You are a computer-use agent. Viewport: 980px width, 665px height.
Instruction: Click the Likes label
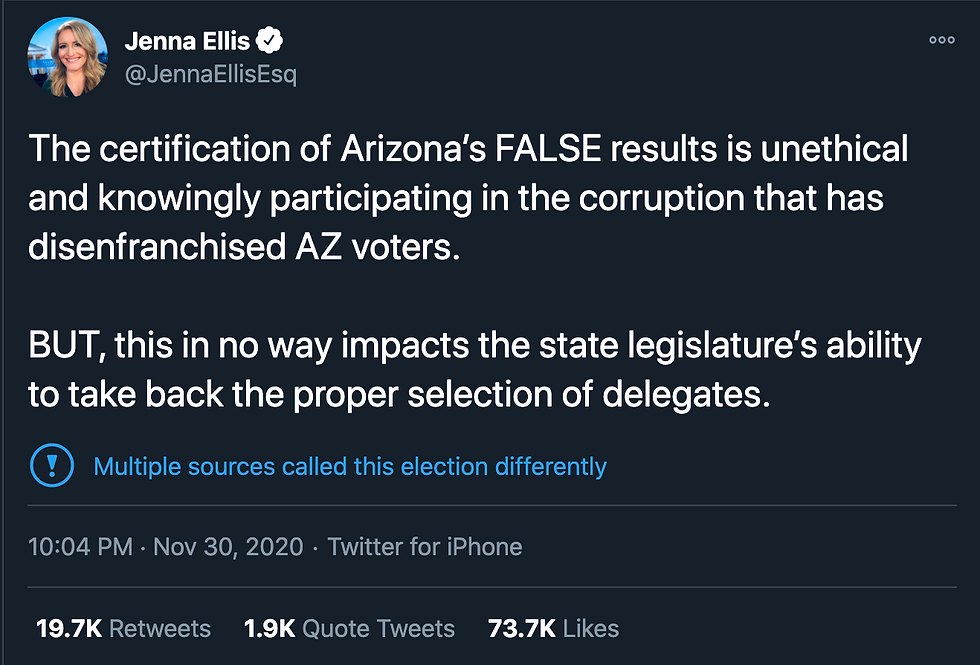[x=591, y=628]
